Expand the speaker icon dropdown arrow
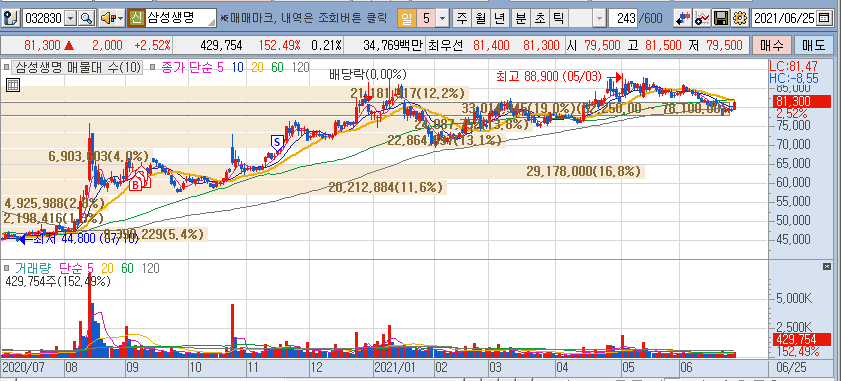 point(121,19)
